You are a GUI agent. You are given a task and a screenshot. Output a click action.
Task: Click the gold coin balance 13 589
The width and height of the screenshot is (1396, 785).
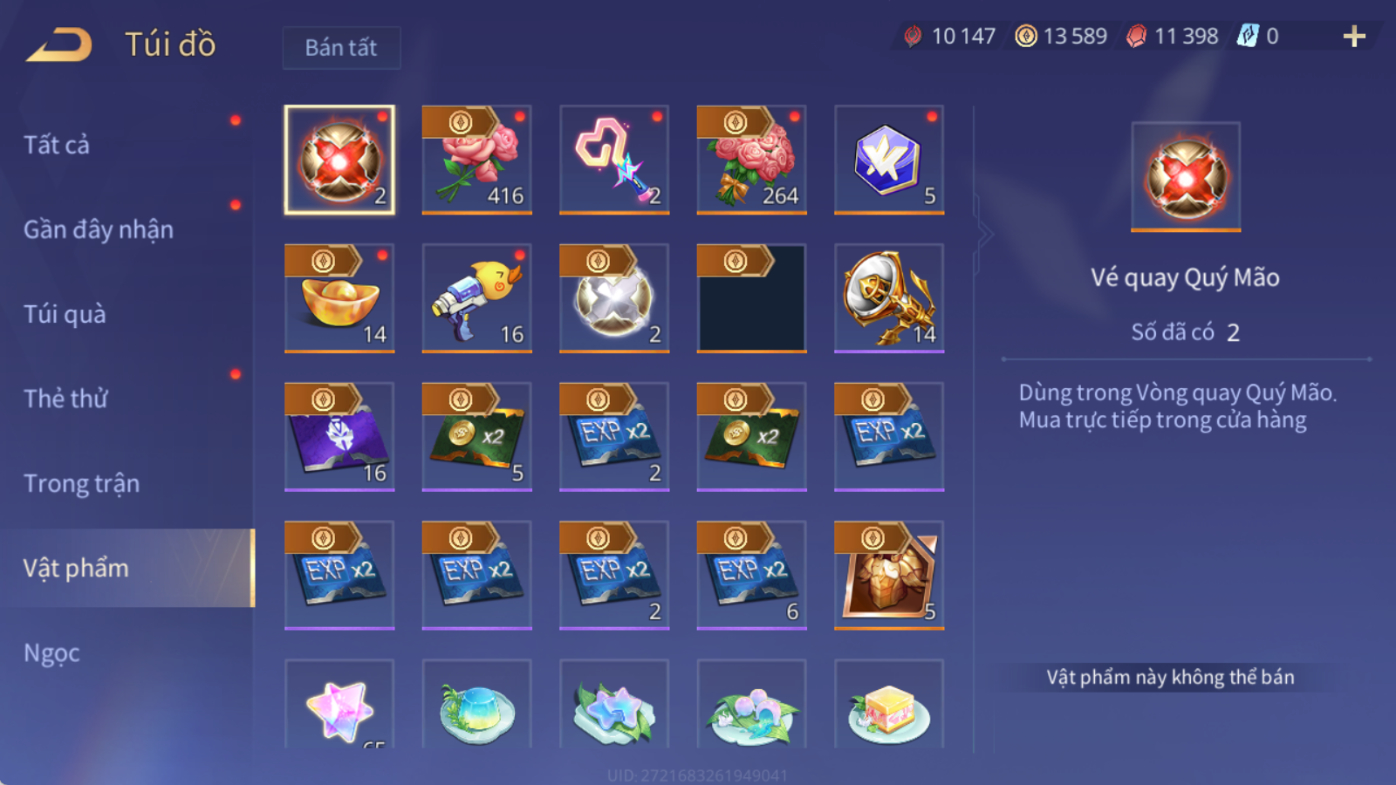click(1061, 37)
